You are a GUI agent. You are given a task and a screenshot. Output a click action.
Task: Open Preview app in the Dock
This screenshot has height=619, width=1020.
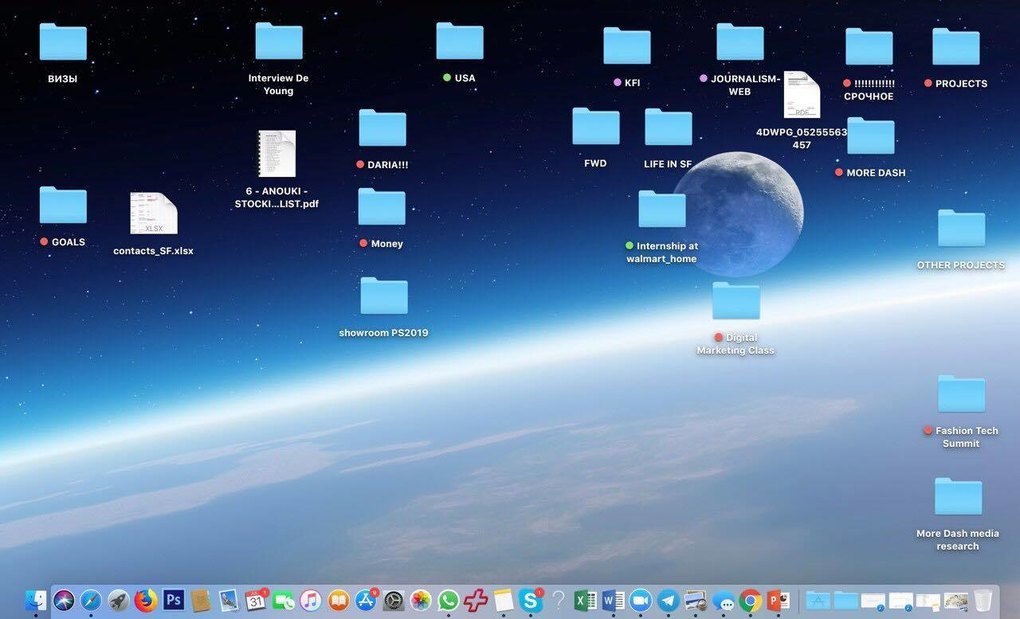(x=695, y=600)
